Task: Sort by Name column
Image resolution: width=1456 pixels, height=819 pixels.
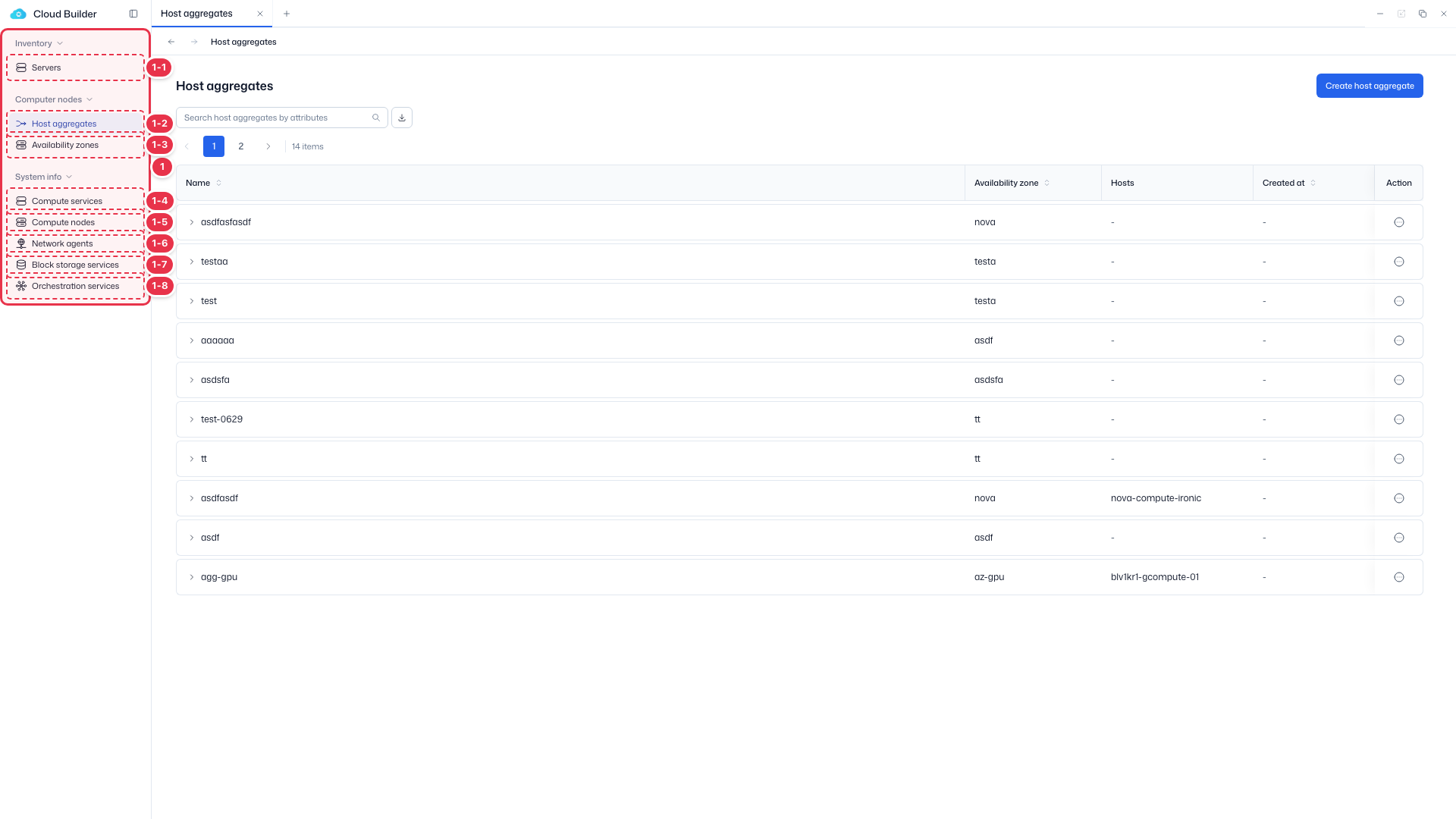Action: click(219, 183)
